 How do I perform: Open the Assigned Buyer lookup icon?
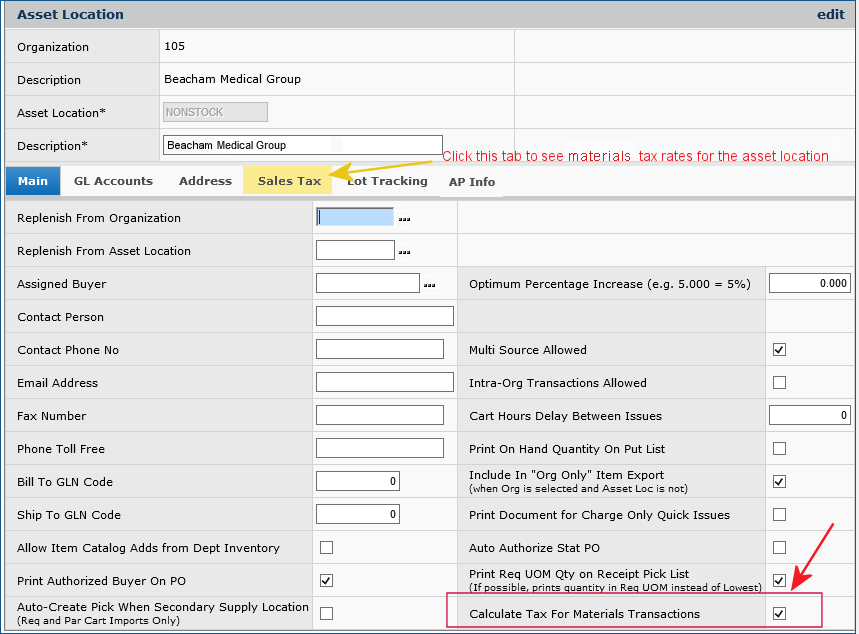(x=430, y=284)
